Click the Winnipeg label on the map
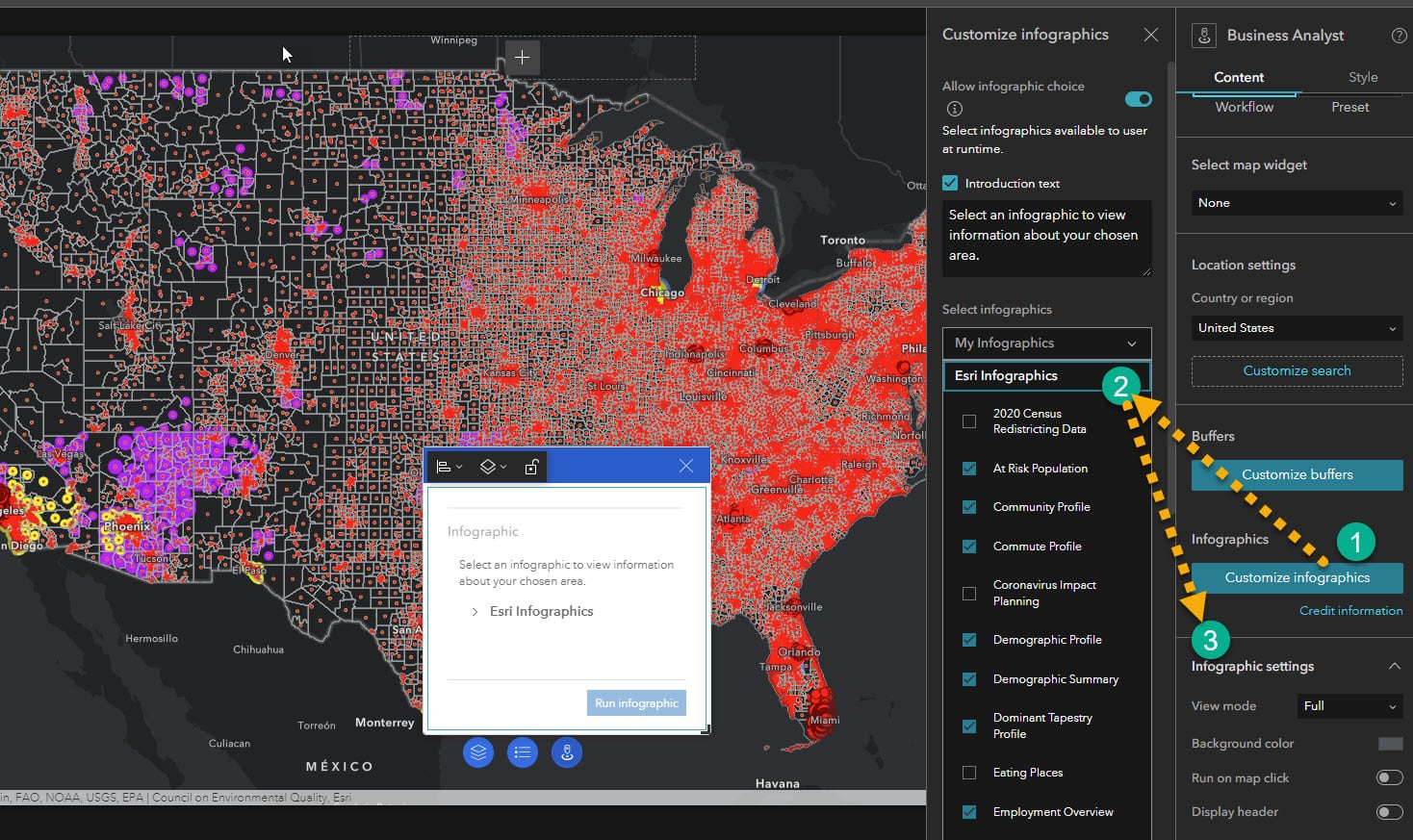This screenshot has width=1413, height=840. [x=453, y=40]
